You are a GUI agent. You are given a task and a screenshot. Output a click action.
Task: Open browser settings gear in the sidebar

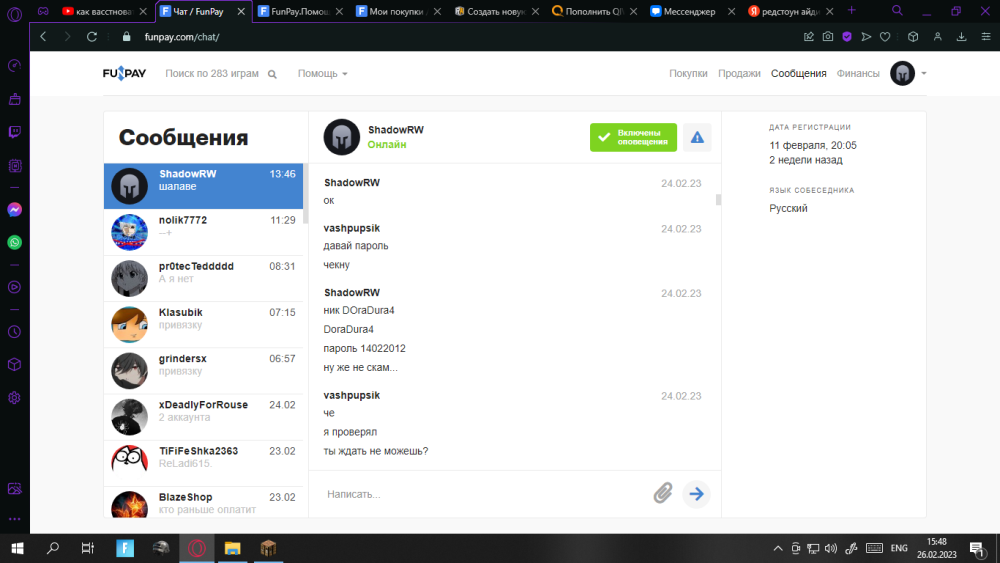[14, 398]
